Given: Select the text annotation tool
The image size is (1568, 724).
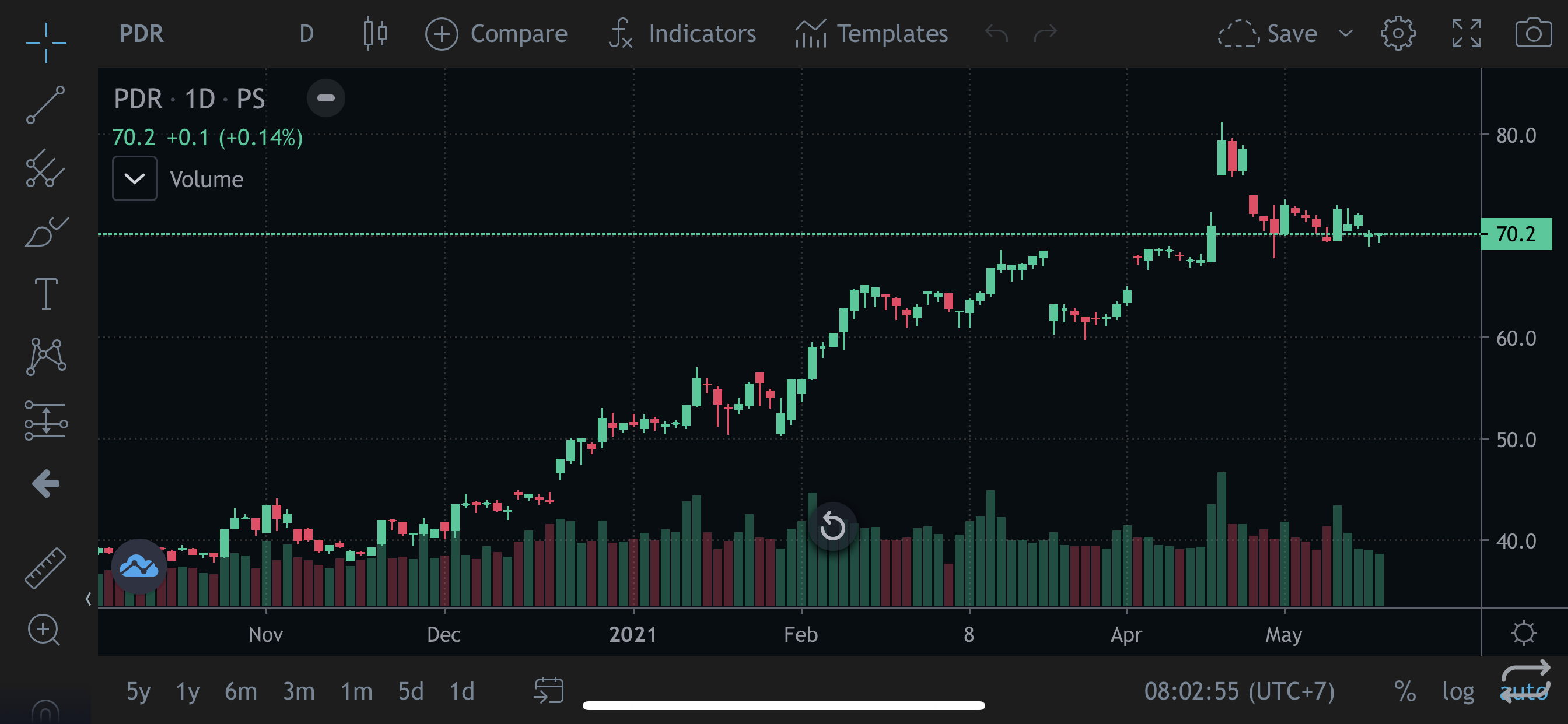Looking at the screenshot, I should (45, 294).
